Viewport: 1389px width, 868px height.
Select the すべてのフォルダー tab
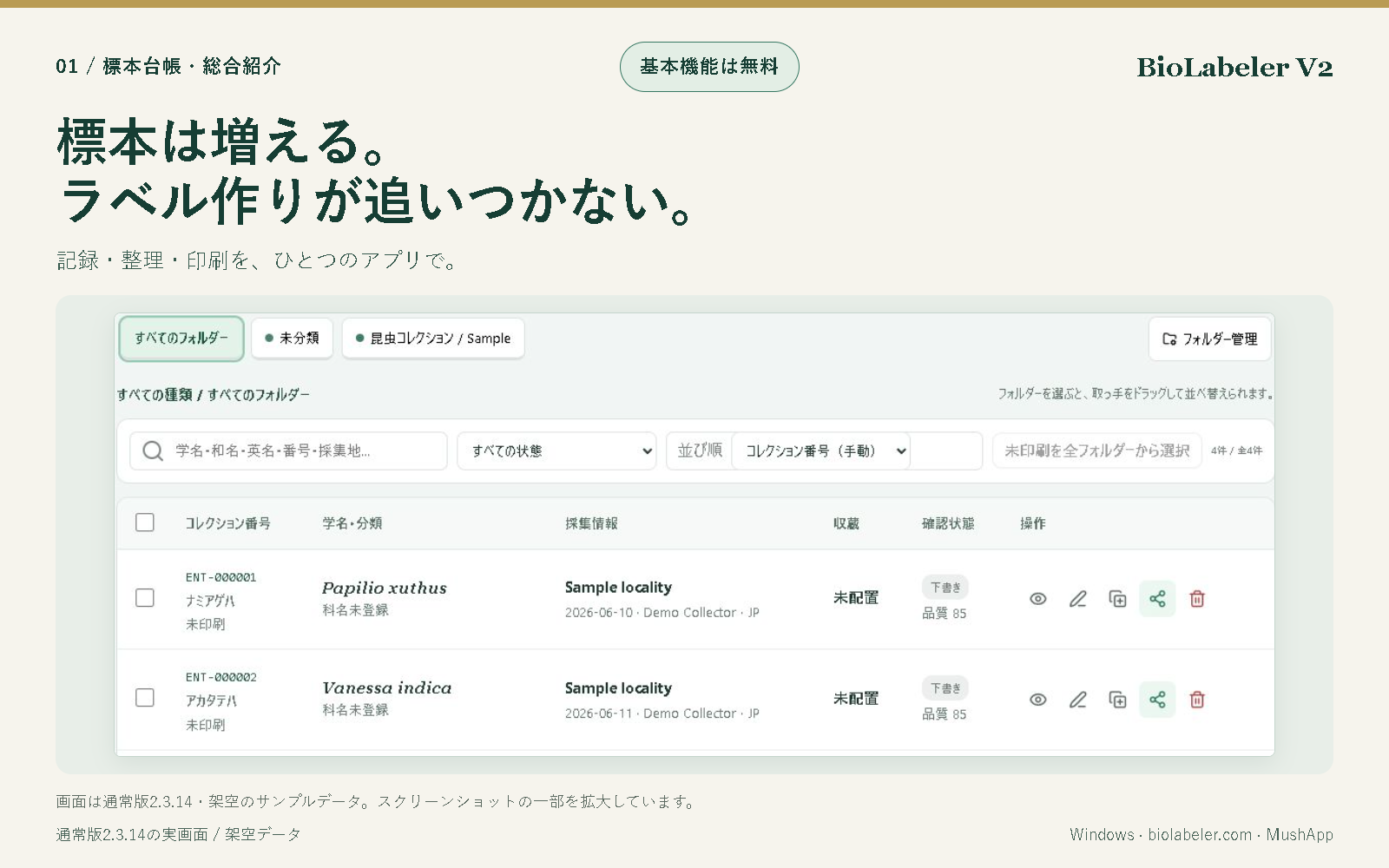[x=181, y=339]
